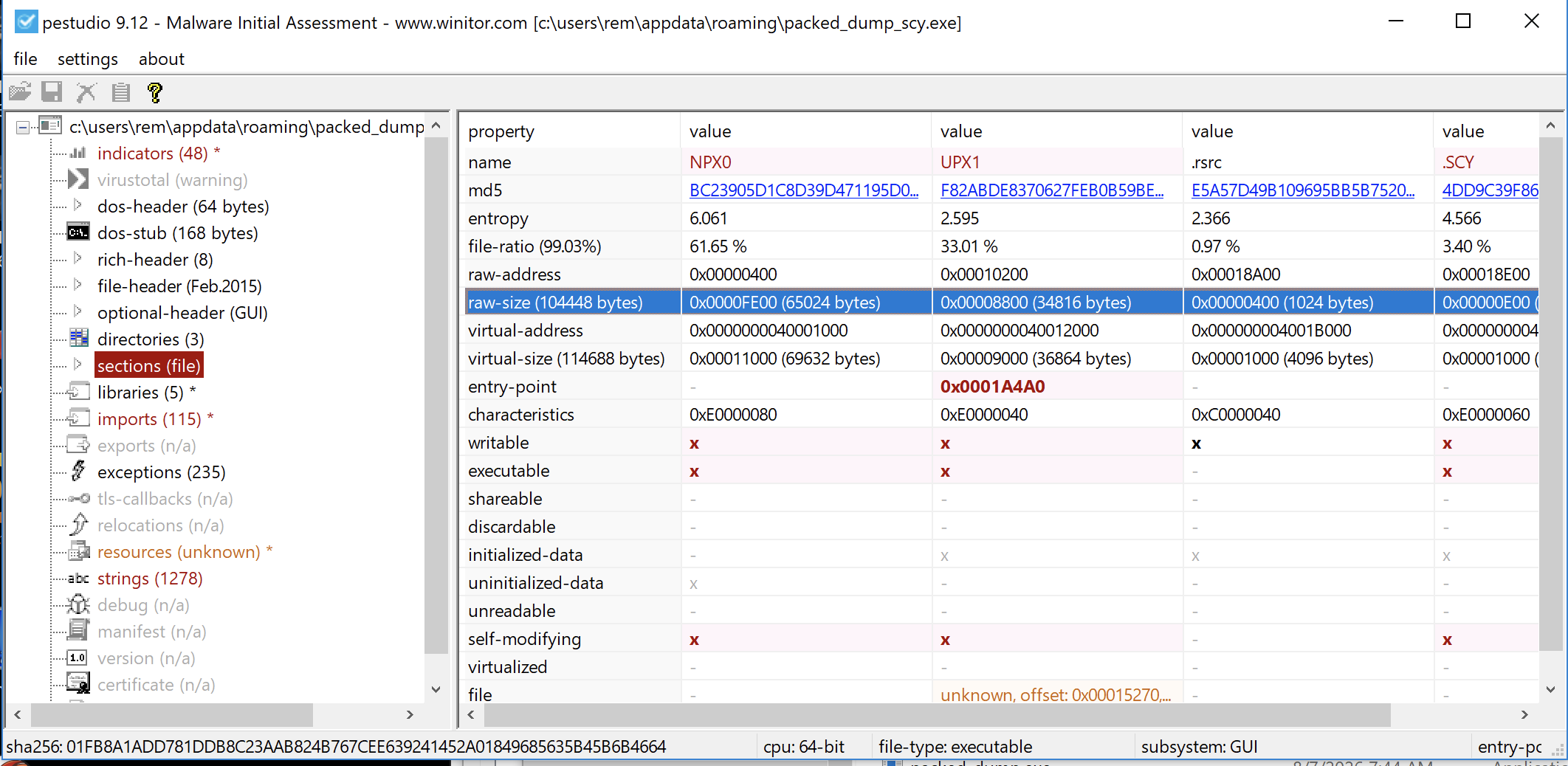Open the .SCY section md5 link
This screenshot has height=766, width=1568.
[x=1490, y=190]
